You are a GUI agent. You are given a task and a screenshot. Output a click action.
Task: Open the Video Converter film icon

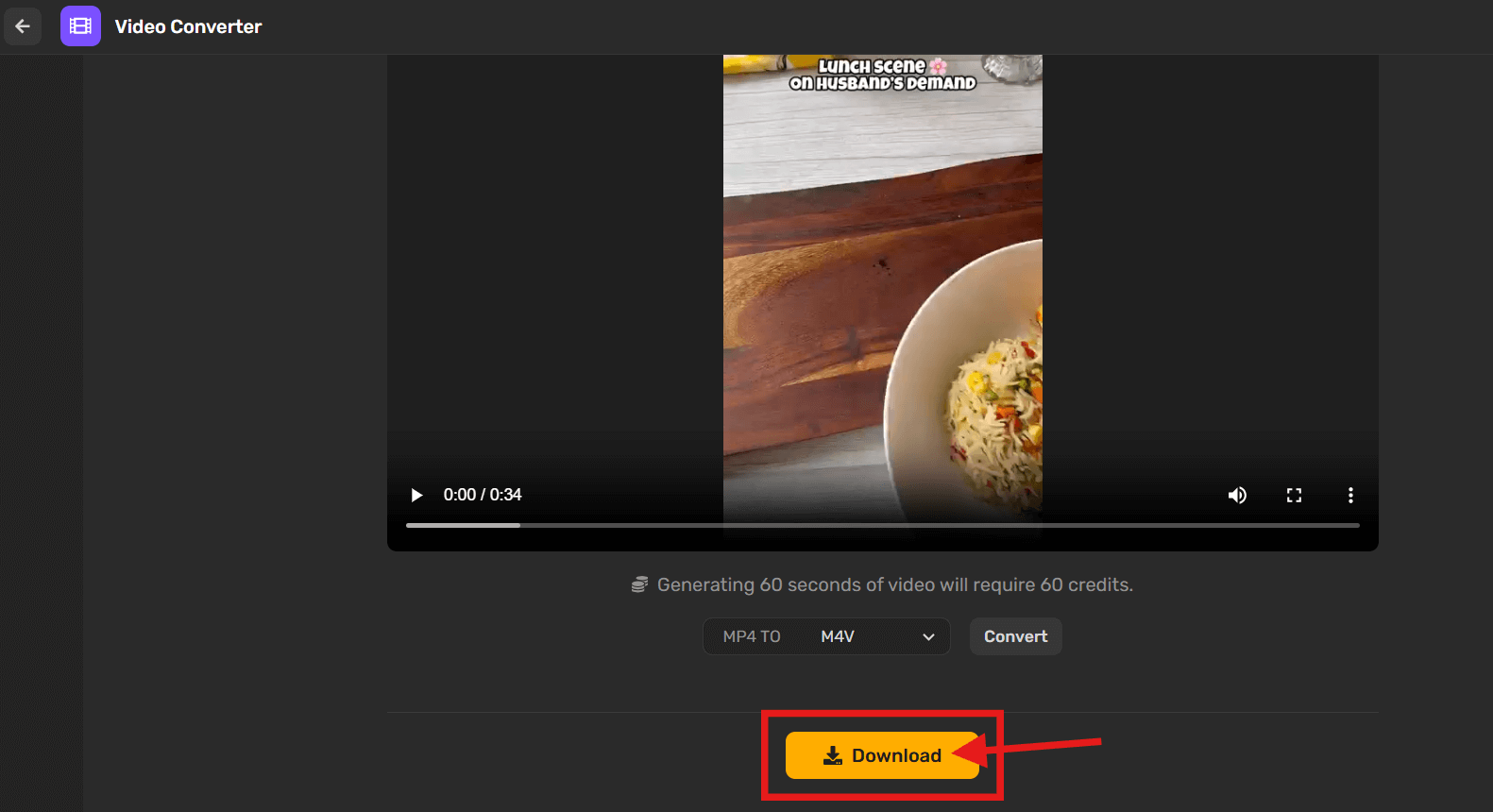click(x=80, y=26)
